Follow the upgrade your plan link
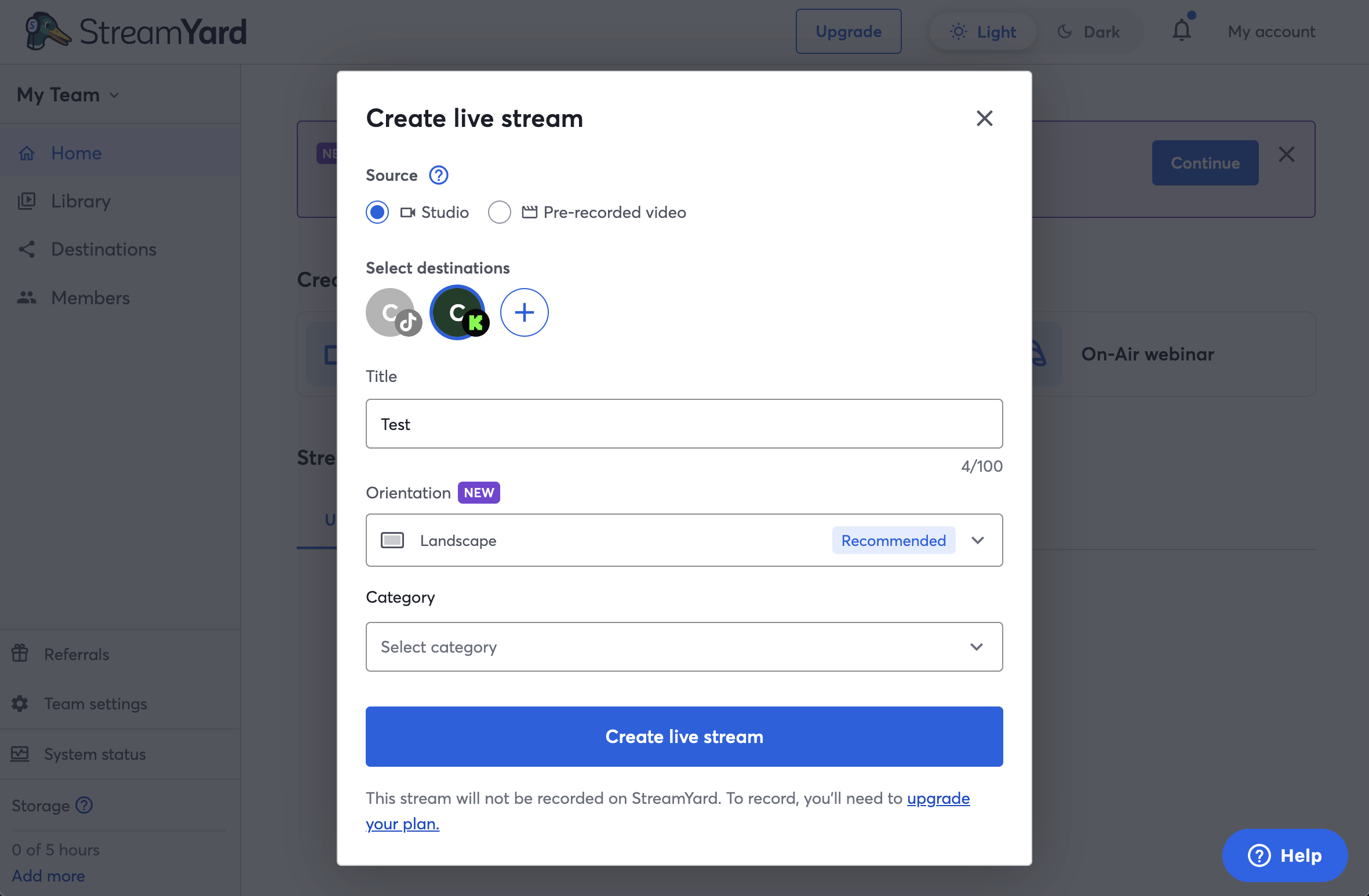 668,811
